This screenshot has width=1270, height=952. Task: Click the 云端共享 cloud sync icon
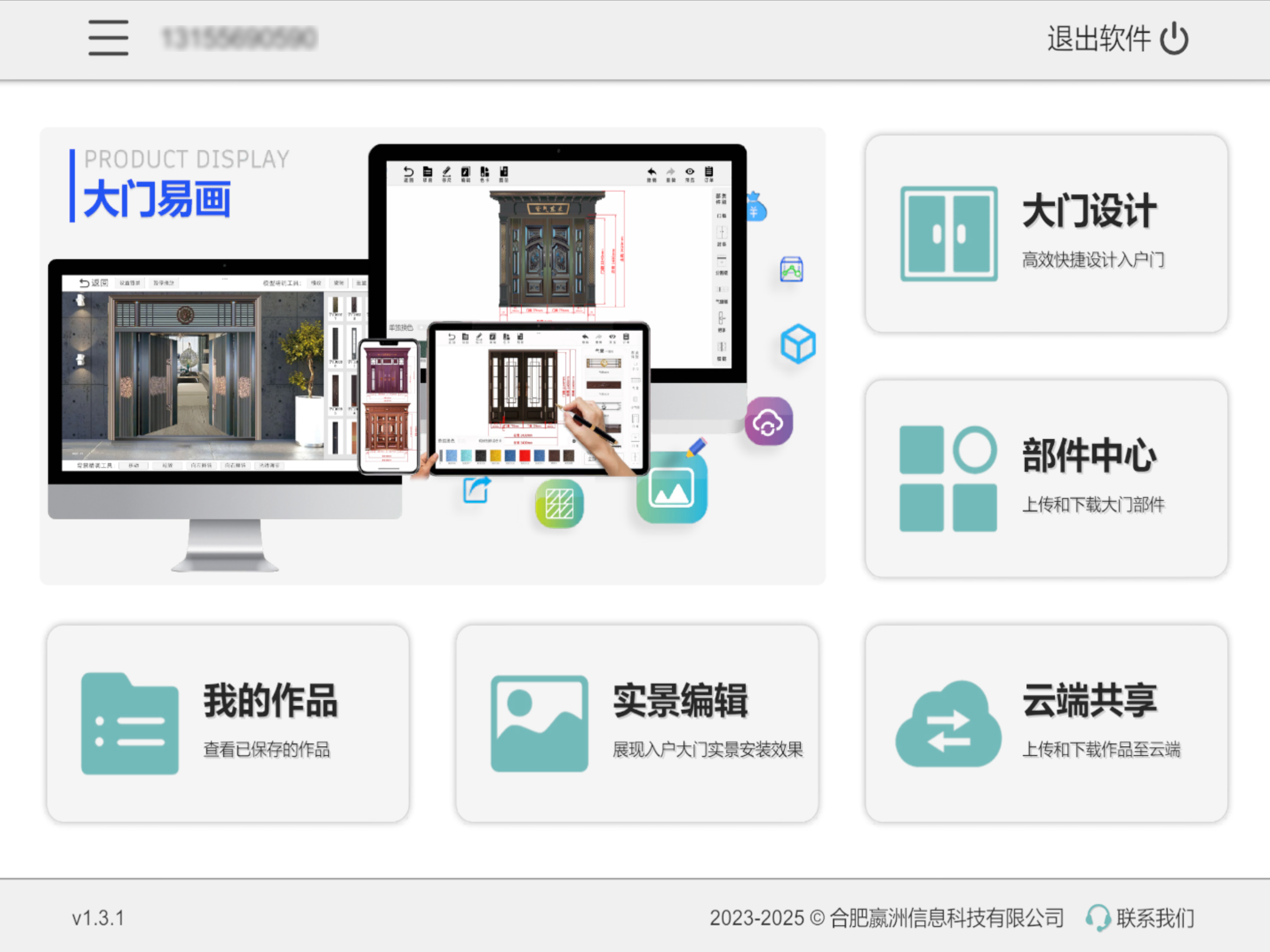tap(948, 723)
